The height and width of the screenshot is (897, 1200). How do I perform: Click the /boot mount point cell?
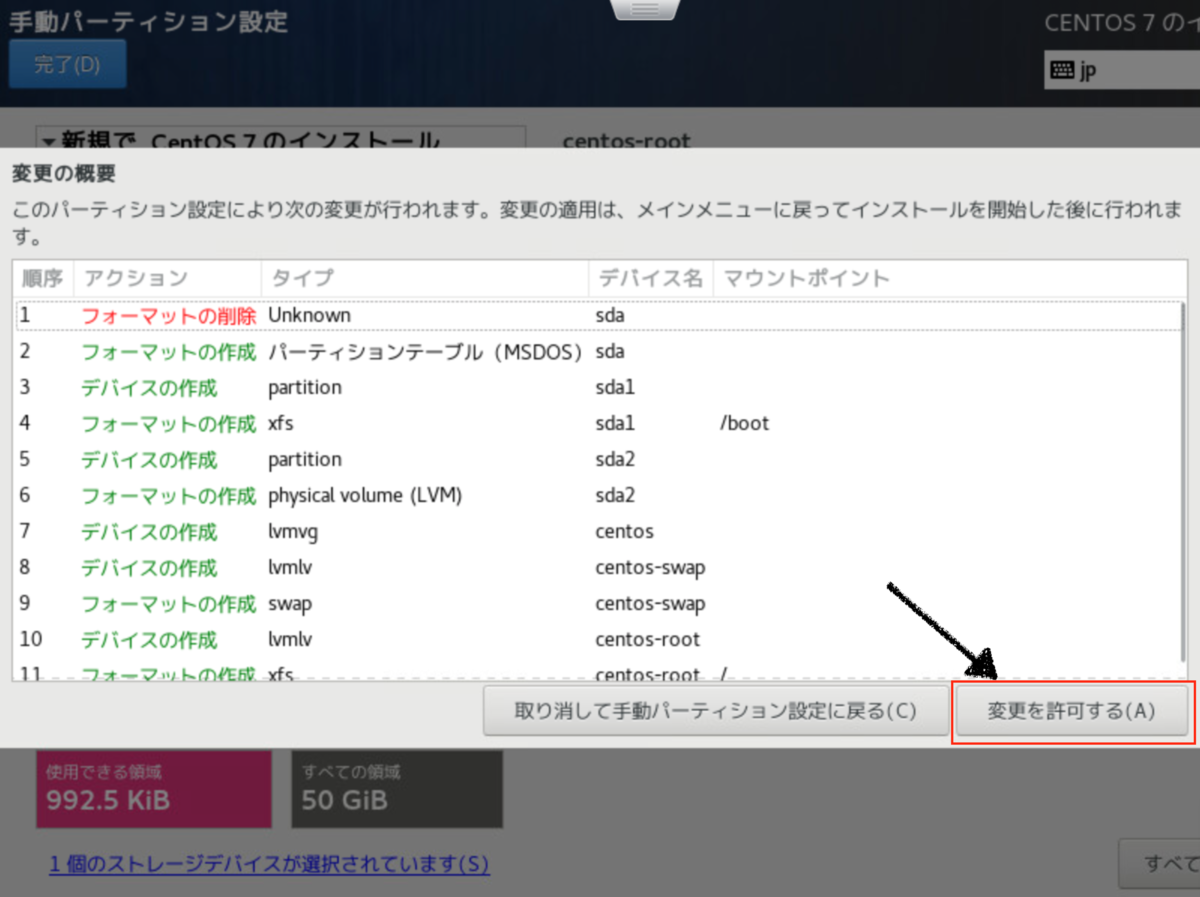(745, 424)
